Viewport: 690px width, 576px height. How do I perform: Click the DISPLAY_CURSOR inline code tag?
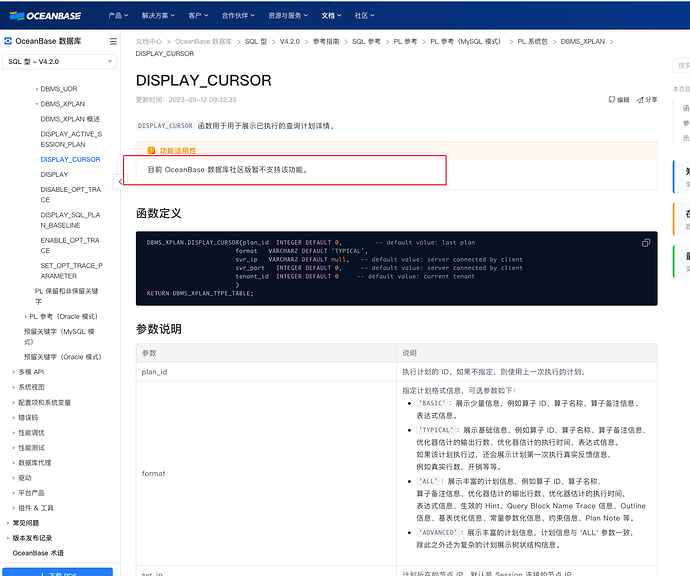click(165, 126)
